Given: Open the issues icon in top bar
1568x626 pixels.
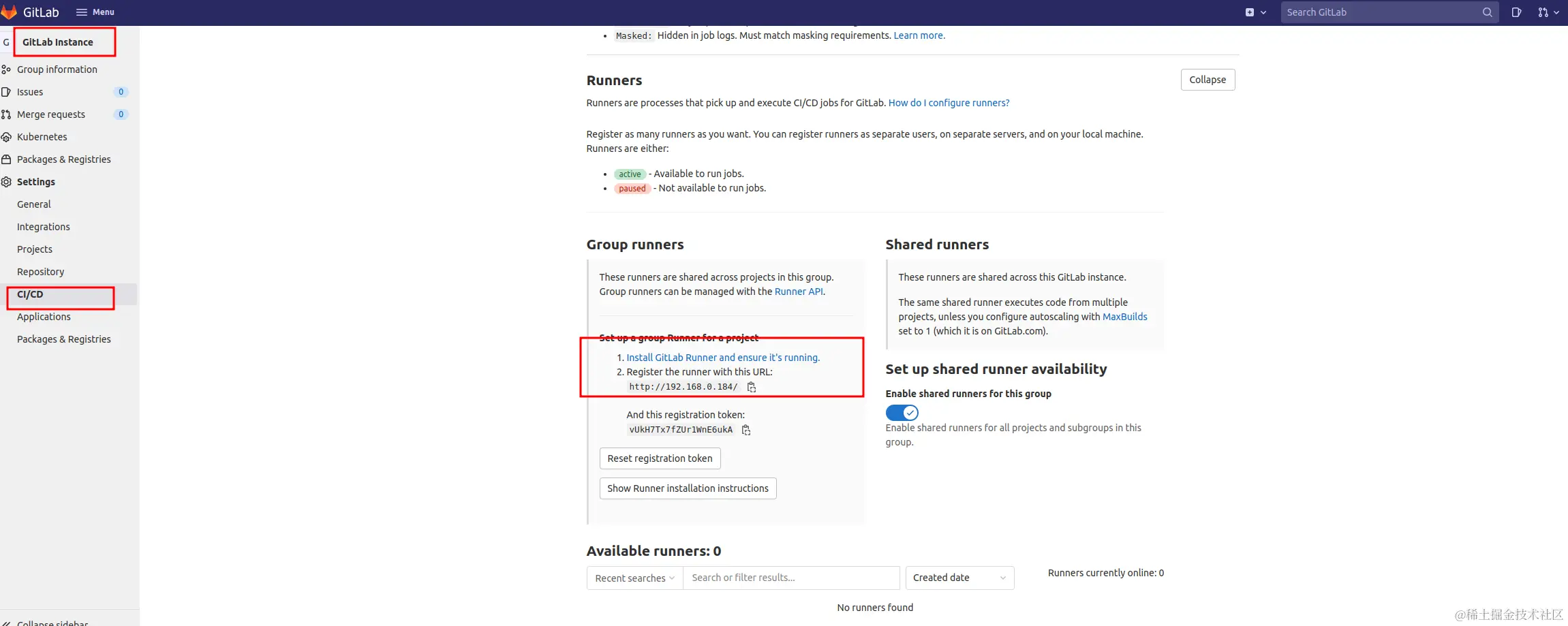Looking at the screenshot, I should (1516, 12).
